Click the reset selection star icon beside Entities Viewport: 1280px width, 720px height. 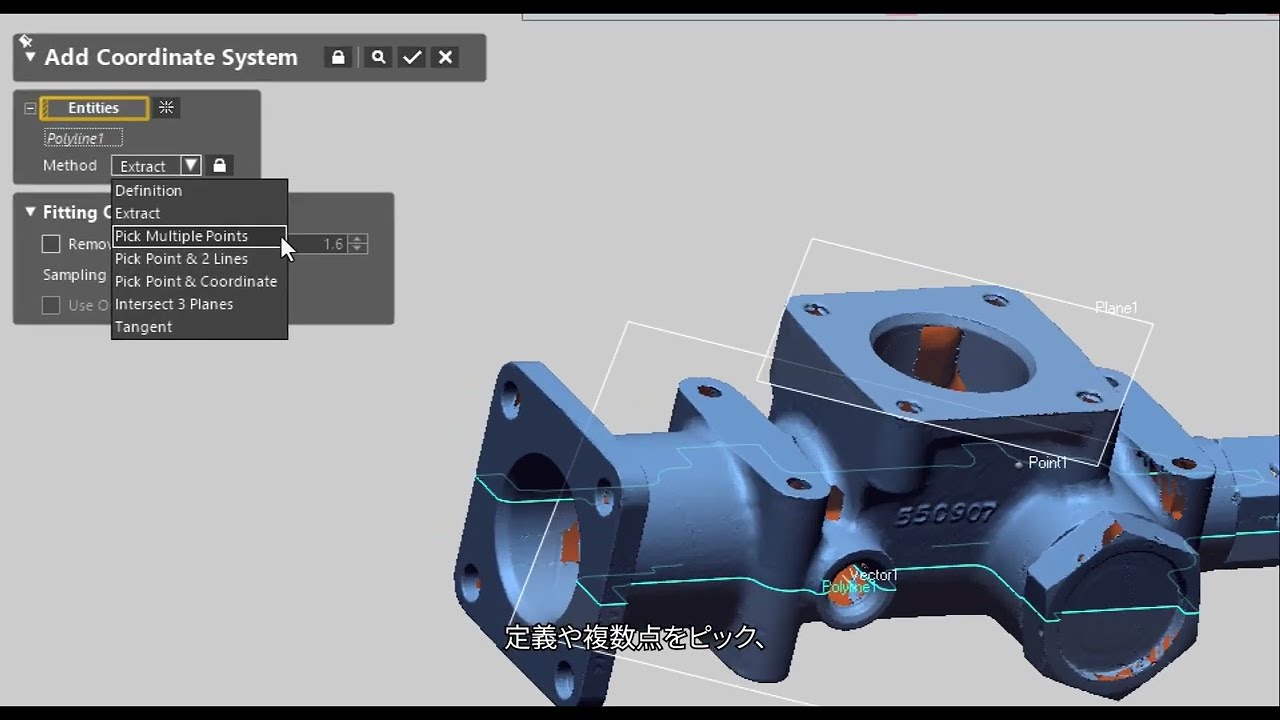click(166, 108)
